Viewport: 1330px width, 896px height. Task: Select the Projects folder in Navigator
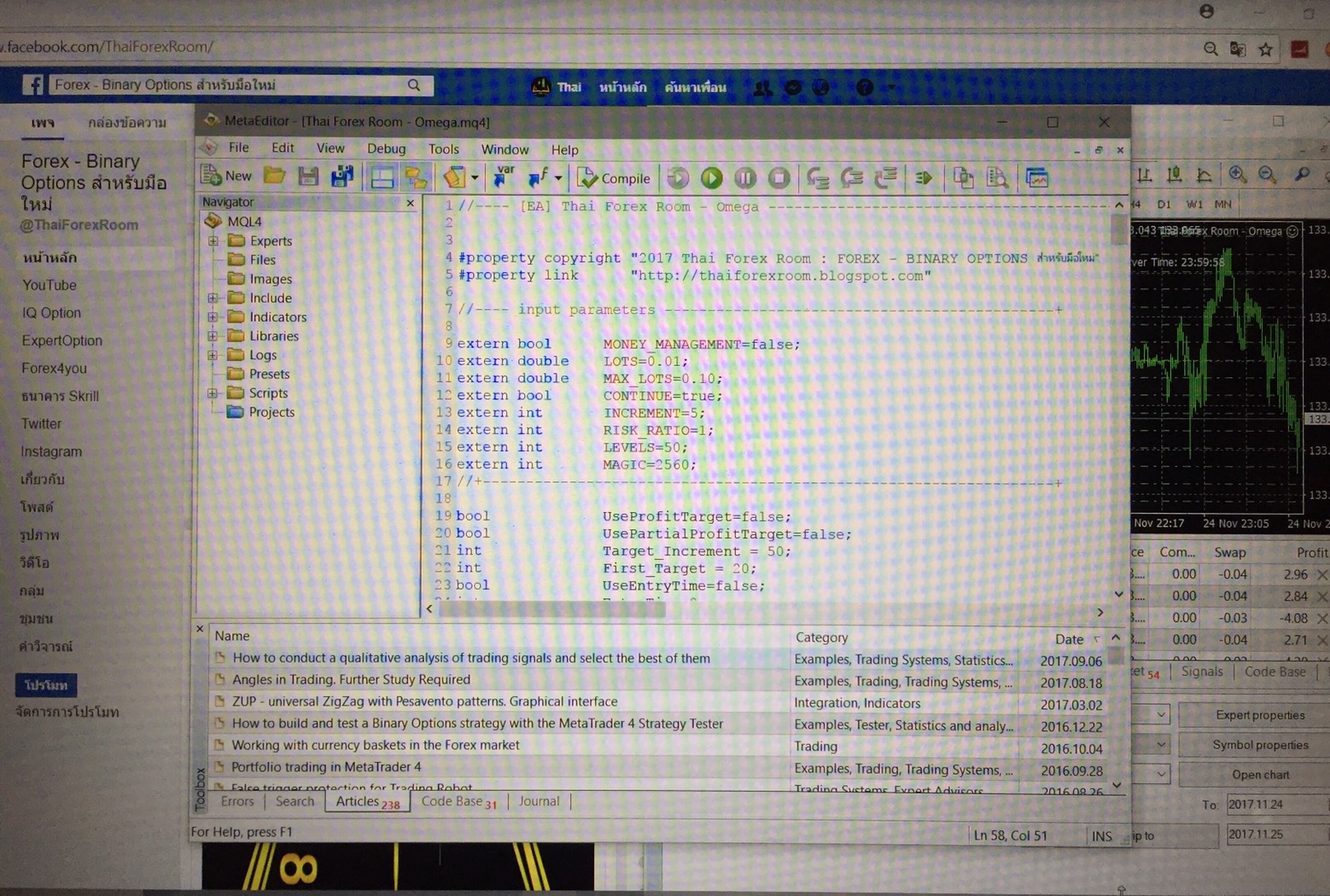(x=261, y=412)
